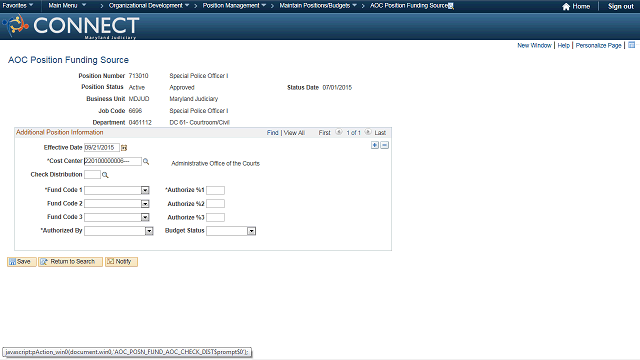Click the Find link

click(272, 133)
